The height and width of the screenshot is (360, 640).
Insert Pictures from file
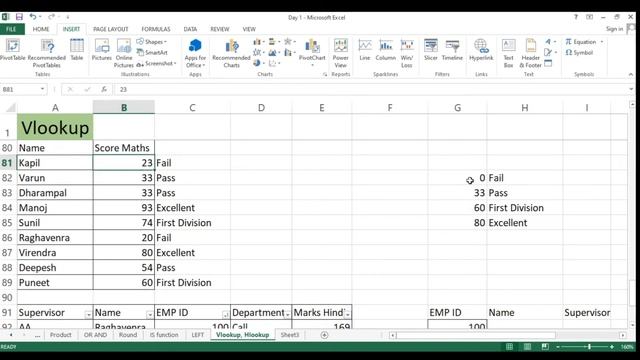(102, 50)
